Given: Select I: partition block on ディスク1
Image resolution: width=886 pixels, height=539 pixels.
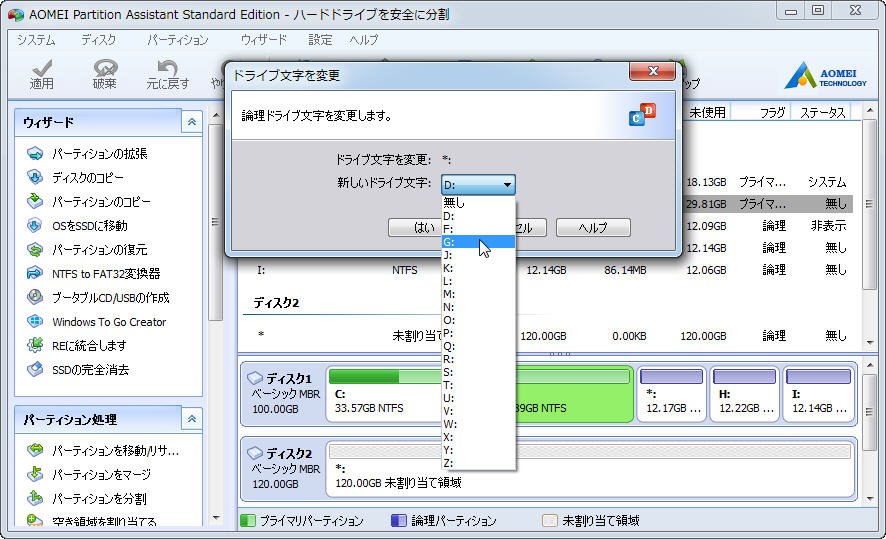Looking at the screenshot, I should tap(819, 394).
